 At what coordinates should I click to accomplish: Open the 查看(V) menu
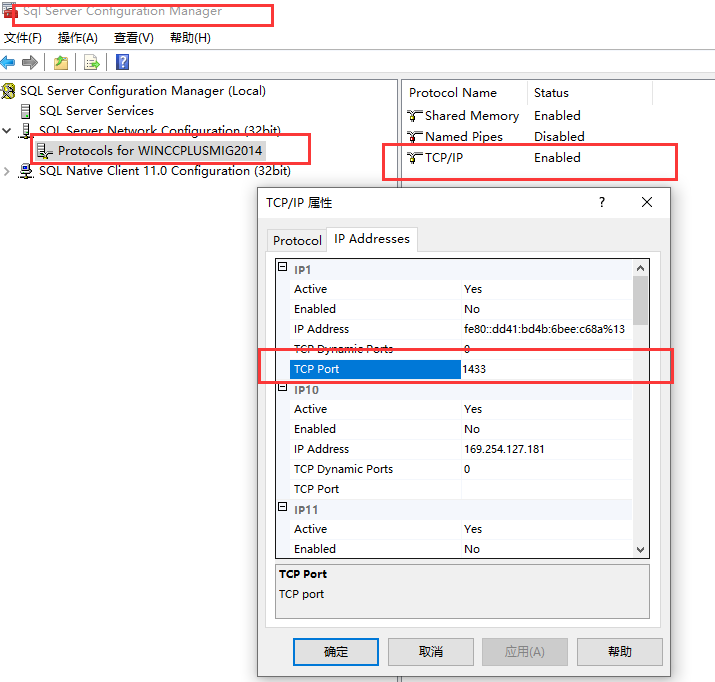(134, 38)
